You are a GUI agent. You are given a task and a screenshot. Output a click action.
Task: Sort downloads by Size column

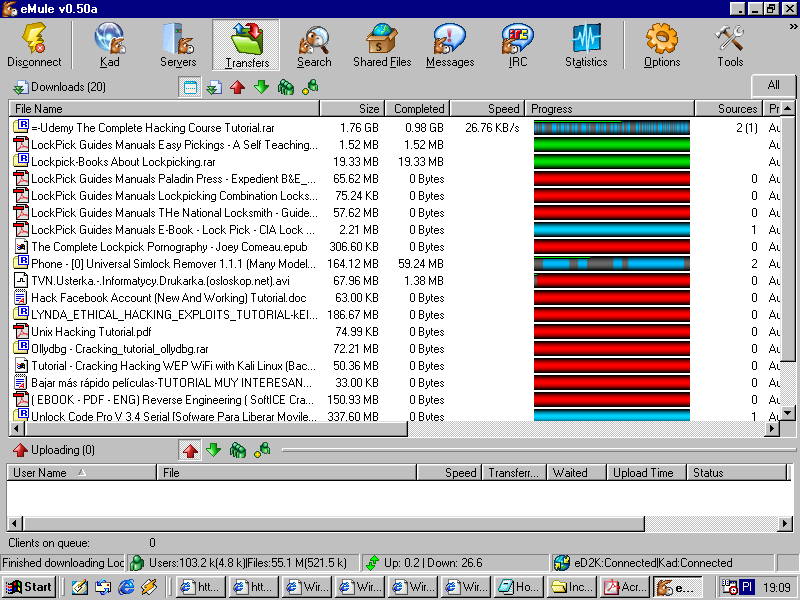pyautogui.click(x=353, y=109)
